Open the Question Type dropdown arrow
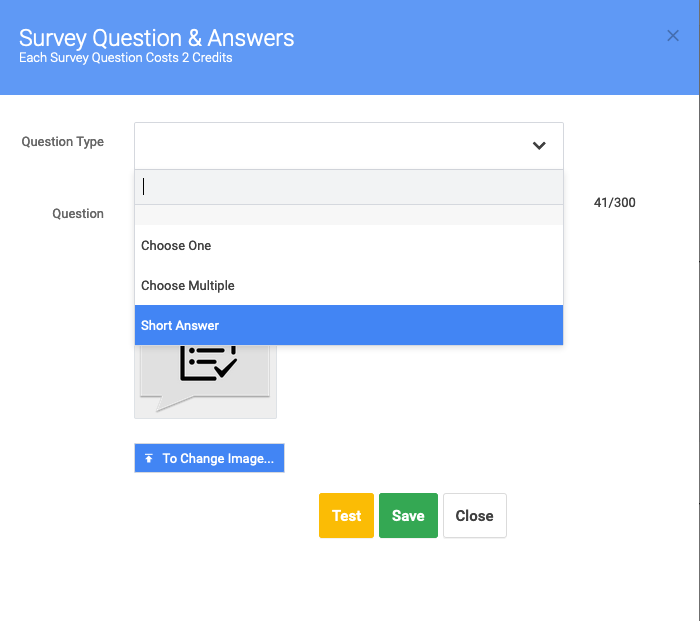The width and height of the screenshot is (700, 621). [x=539, y=146]
